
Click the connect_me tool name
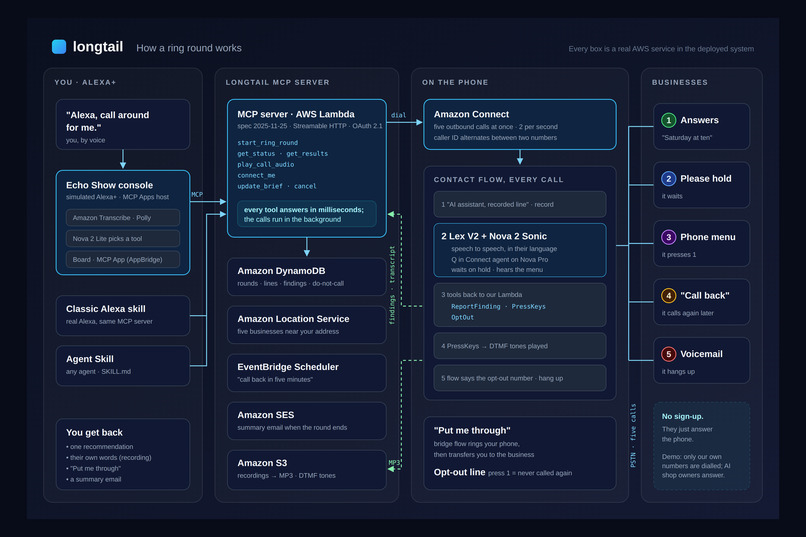click(x=256, y=175)
